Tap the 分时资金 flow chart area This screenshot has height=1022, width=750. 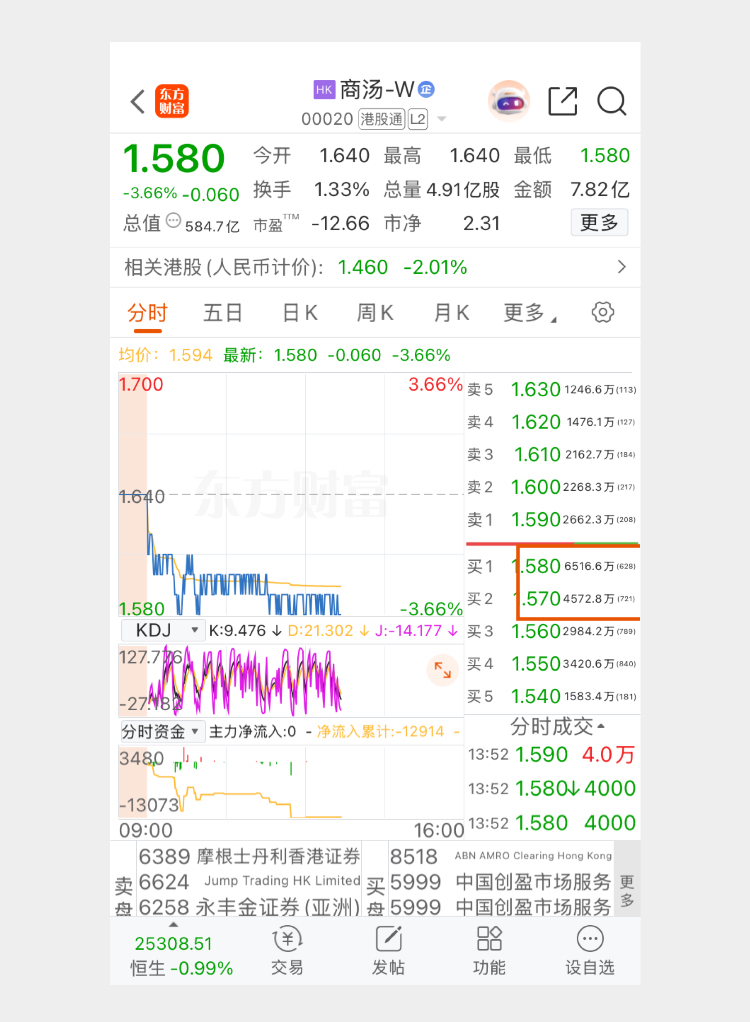[x=291, y=781]
